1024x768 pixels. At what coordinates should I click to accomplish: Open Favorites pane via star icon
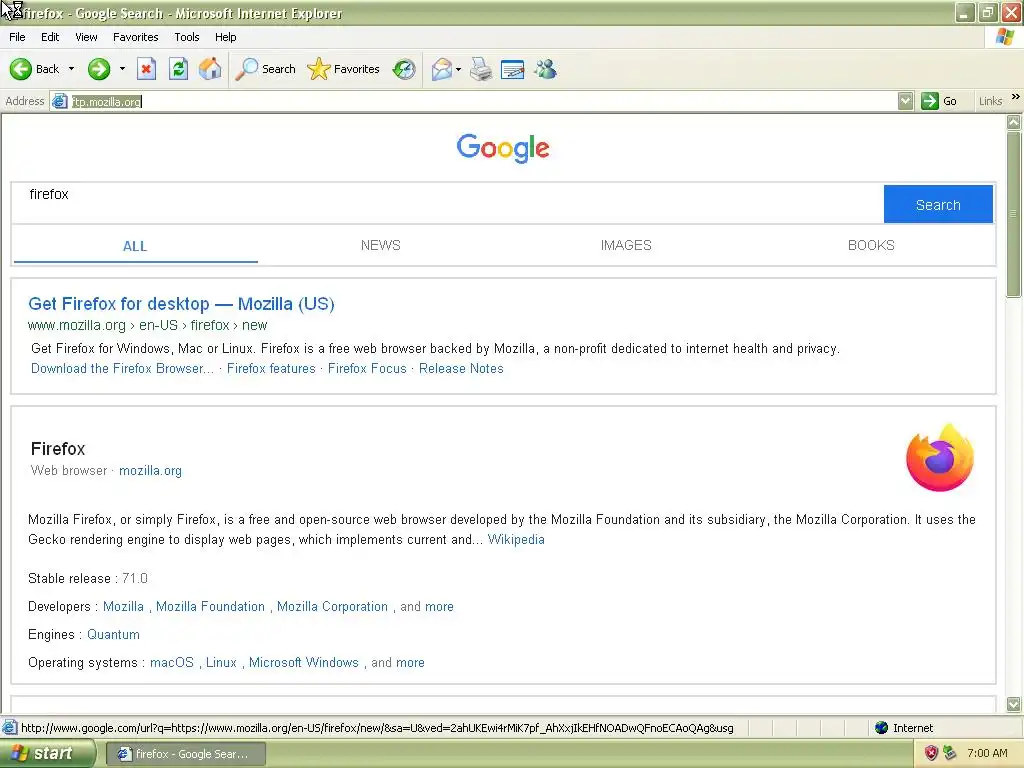(344, 69)
